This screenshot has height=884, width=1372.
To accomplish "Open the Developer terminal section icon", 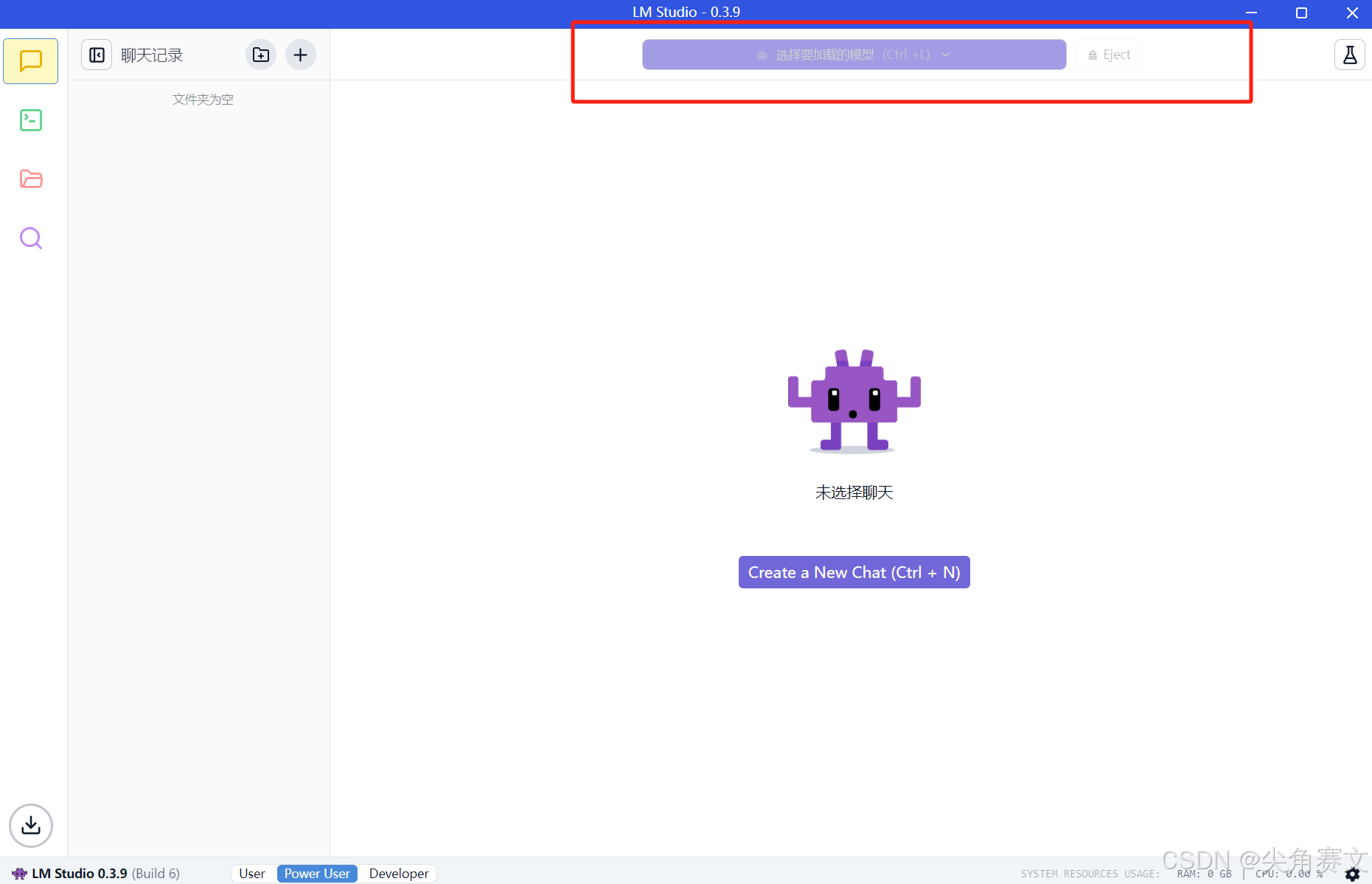I will coord(31,120).
